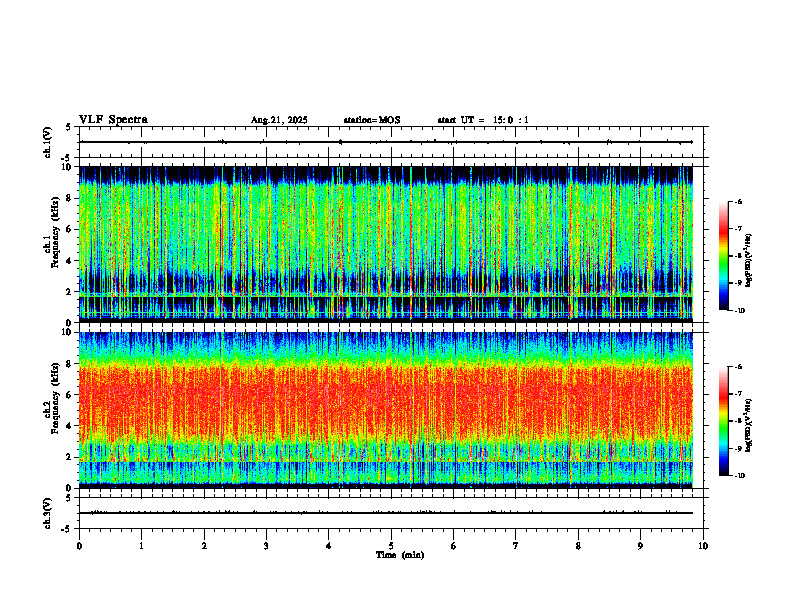Click the time axis tick label '5'

click(x=391, y=546)
